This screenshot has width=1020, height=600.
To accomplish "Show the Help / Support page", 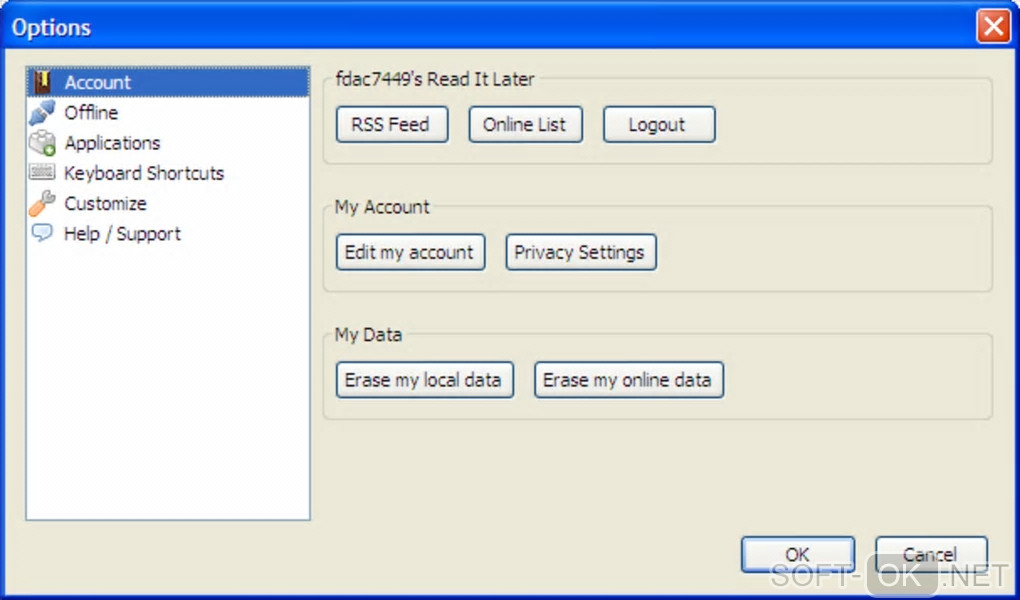I will coord(122,234).
